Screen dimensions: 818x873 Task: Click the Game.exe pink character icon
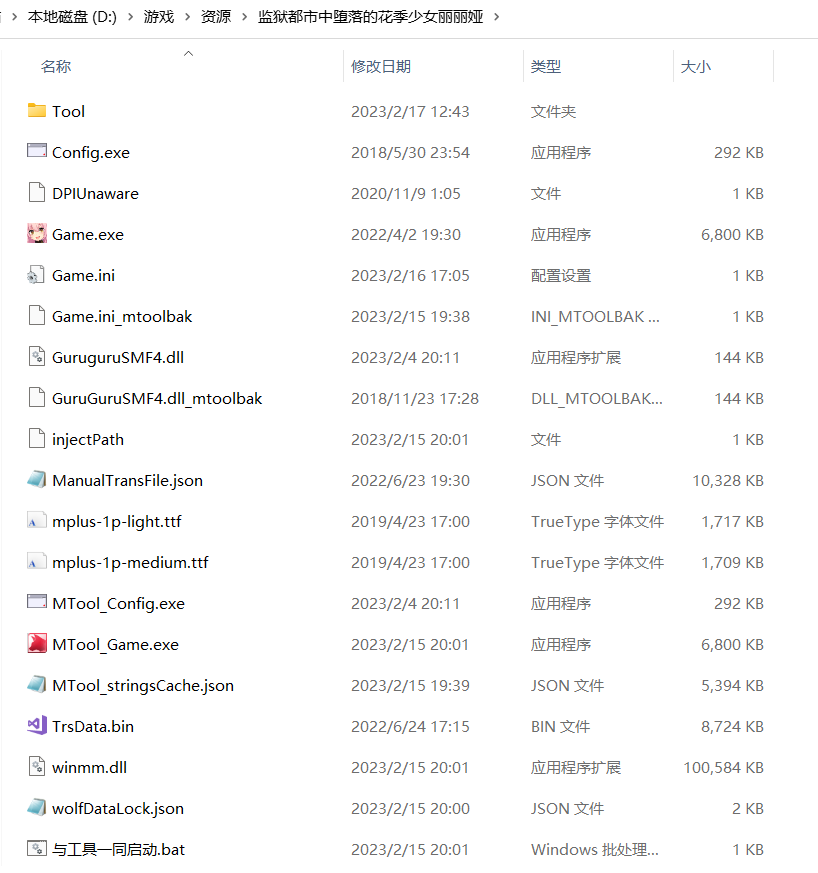37,234
